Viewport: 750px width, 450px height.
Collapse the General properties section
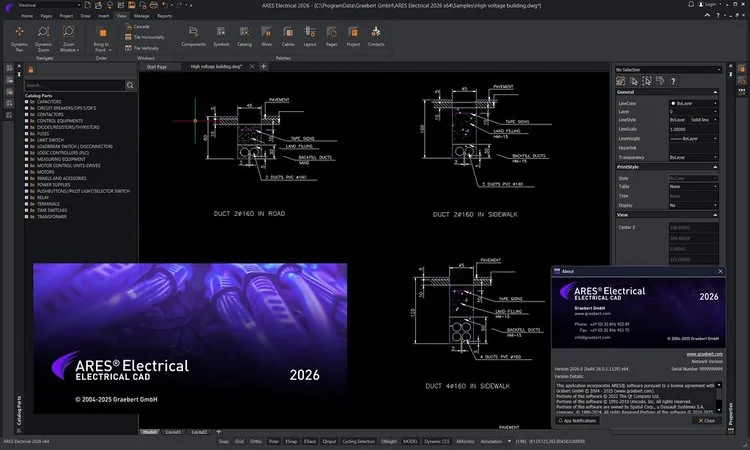[715, 92]
